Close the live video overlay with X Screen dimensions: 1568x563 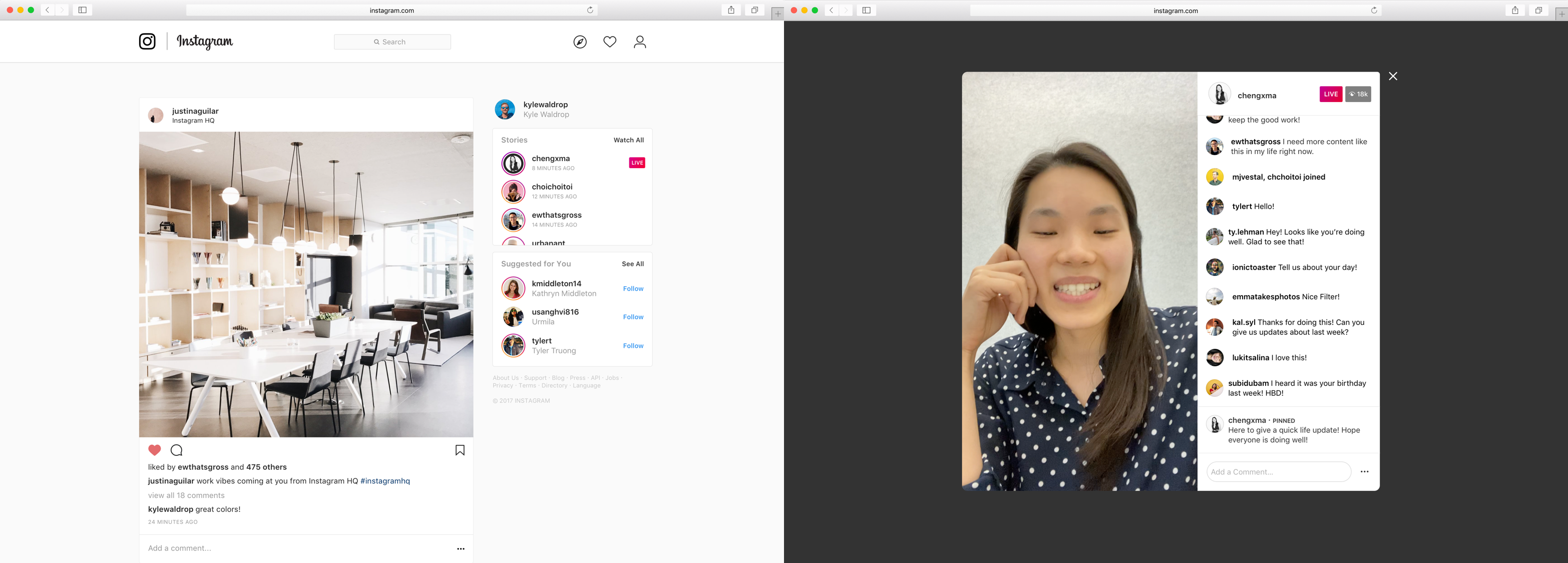1393,76
